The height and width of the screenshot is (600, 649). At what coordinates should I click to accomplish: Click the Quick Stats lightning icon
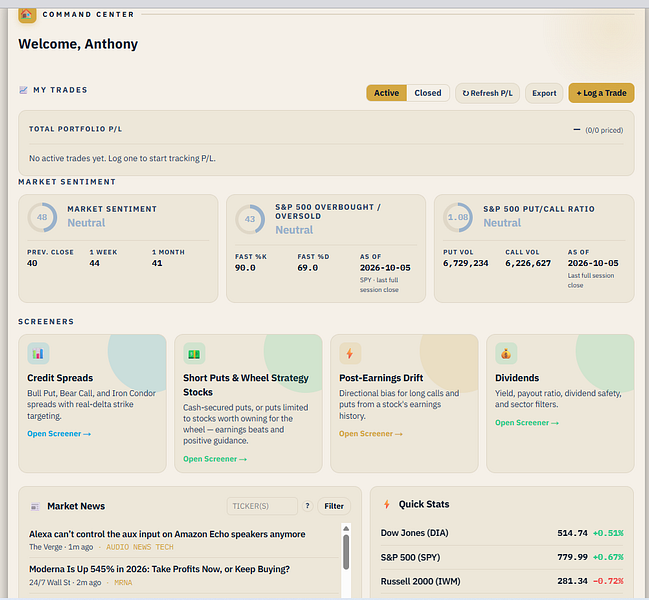[387, 504]
